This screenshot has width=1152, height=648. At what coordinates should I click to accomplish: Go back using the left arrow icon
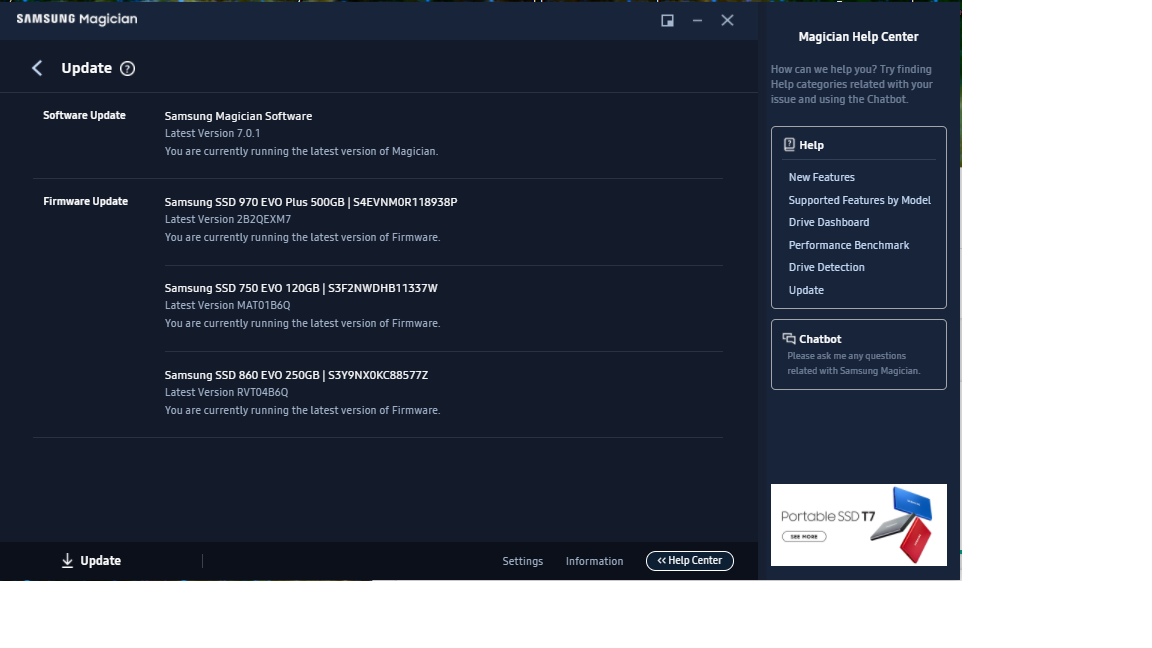coord(37,68)
